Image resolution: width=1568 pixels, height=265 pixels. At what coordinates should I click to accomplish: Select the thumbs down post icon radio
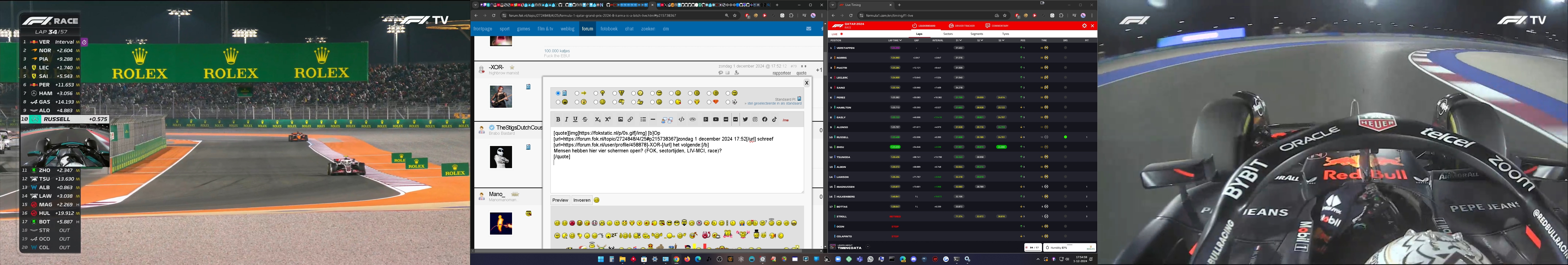pyautogui.click(x=615, y=102)
